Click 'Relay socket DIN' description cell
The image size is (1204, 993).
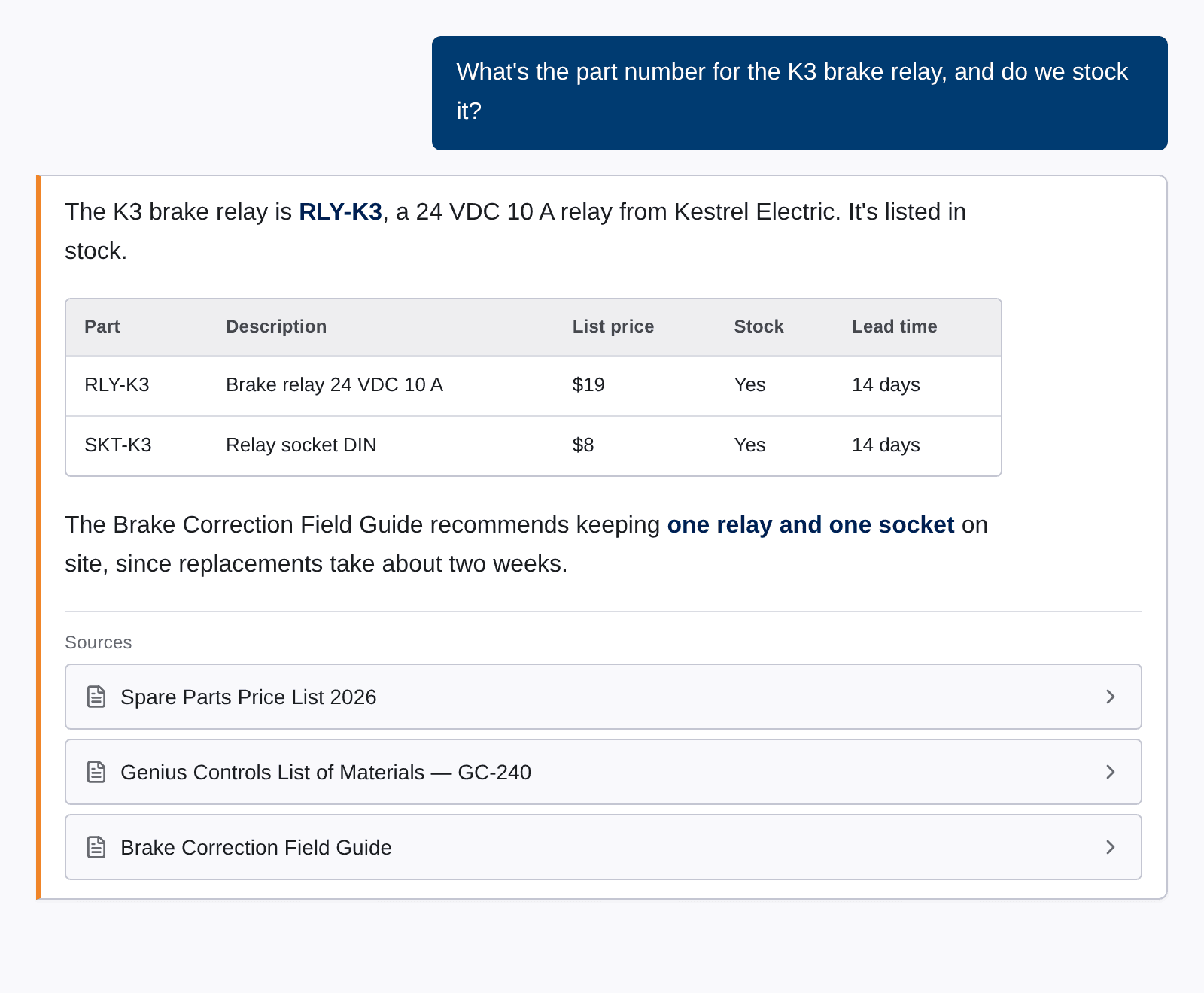301,445
